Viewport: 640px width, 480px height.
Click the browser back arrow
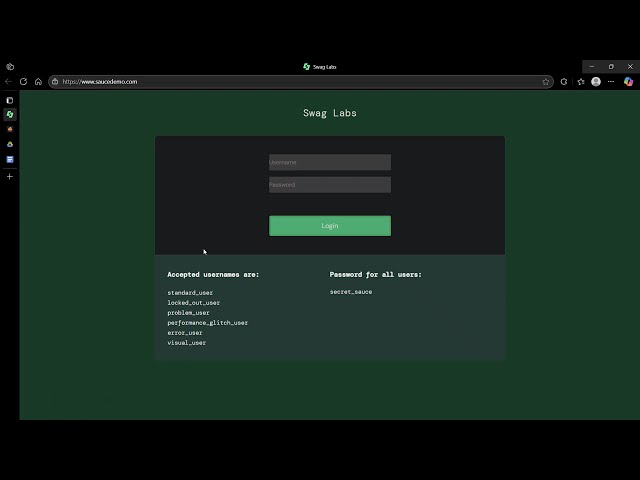pos(8,82)
